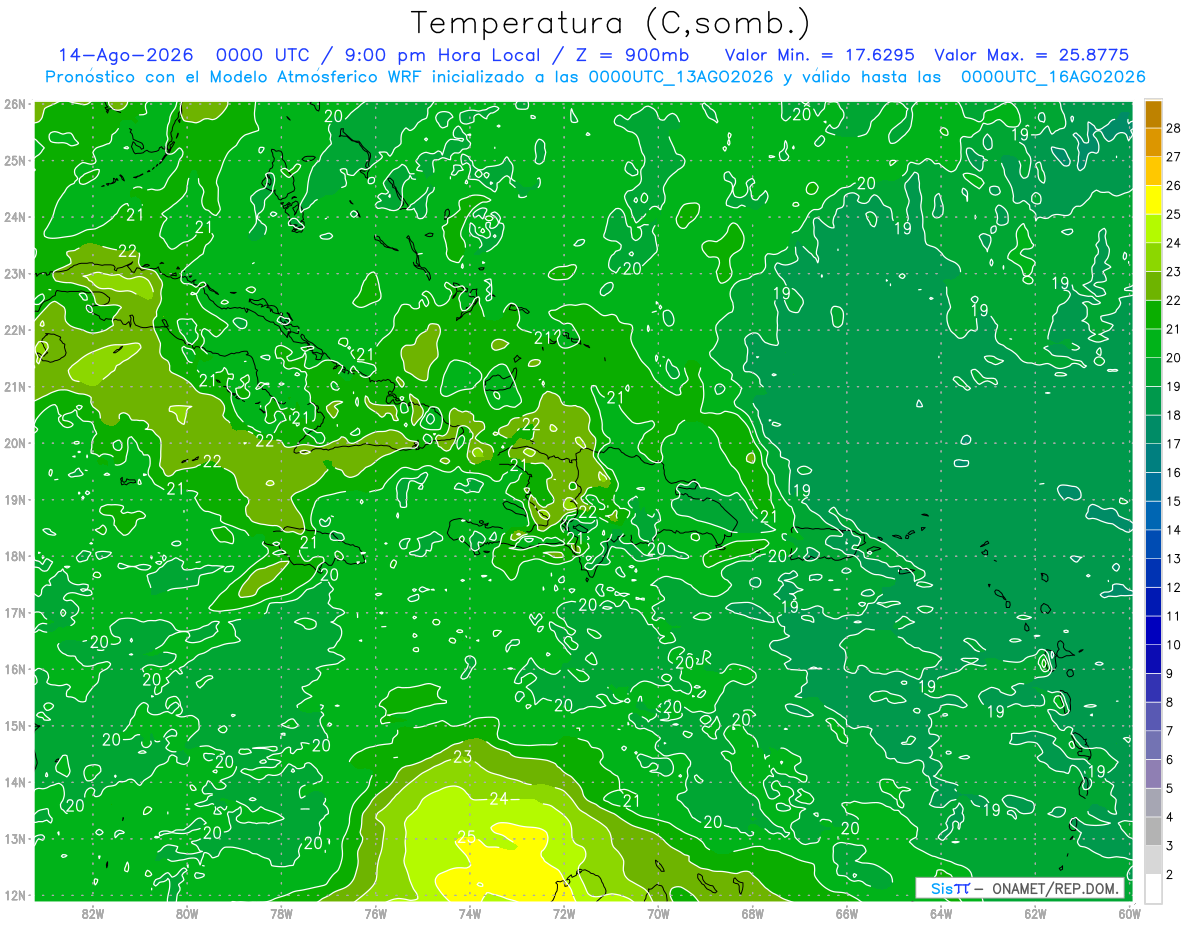Image resolution: width=1200 pixels, height=927 pixels.
Task: Click the '25' contour label on the map
Action: [466, 837]
